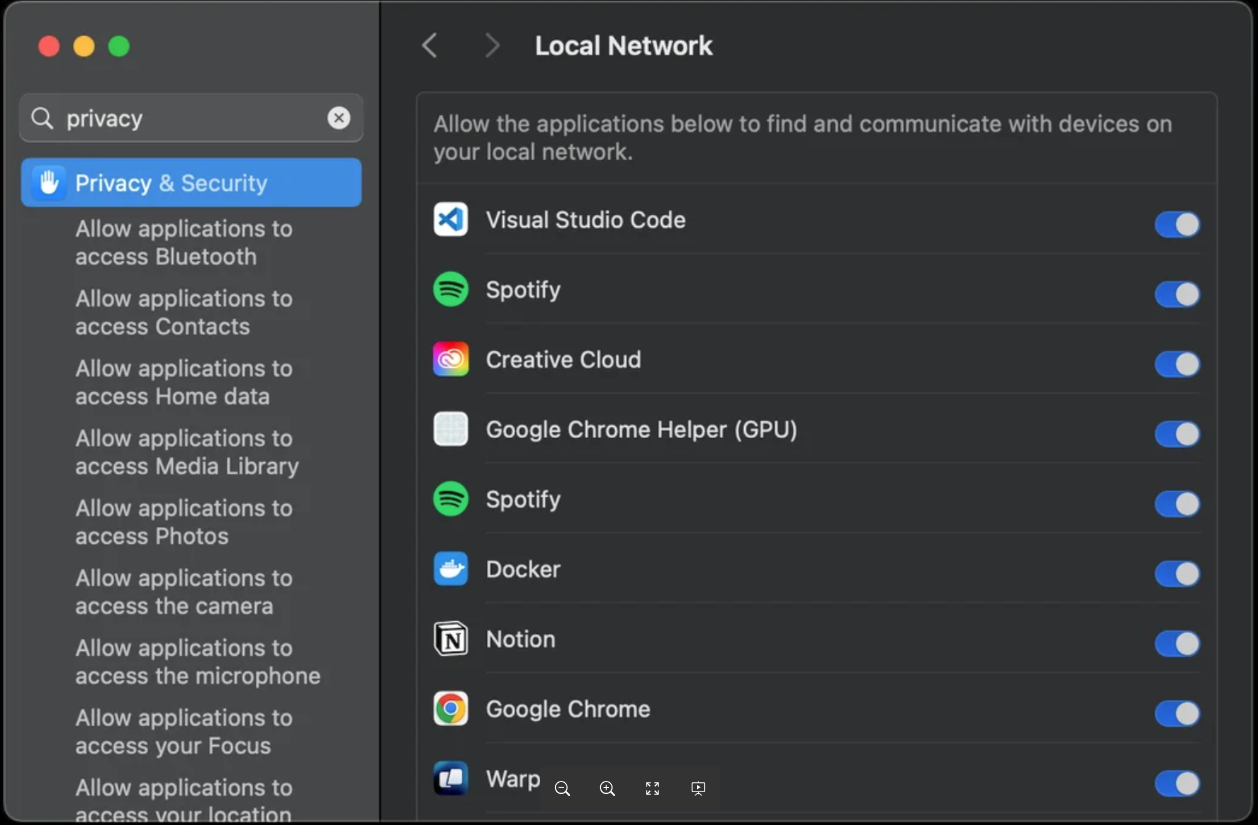Click the magnifying glass in the search field
Viewport: 1258px width, 825px height.
point(42,119)
